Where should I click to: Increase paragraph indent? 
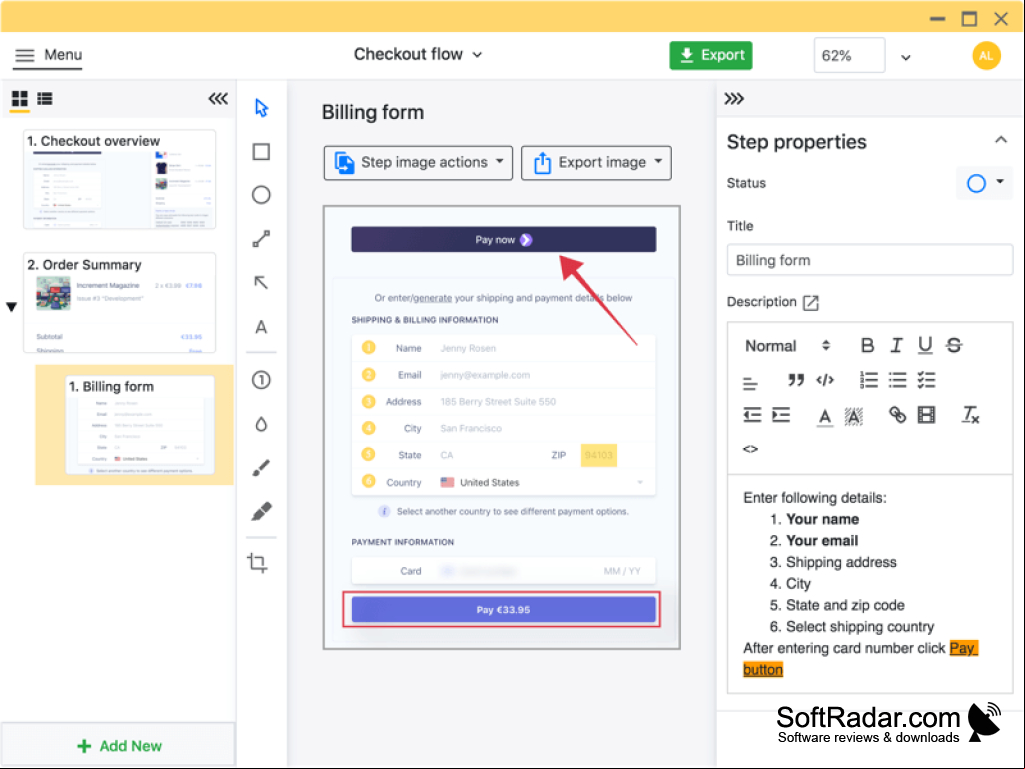(781, 415)
